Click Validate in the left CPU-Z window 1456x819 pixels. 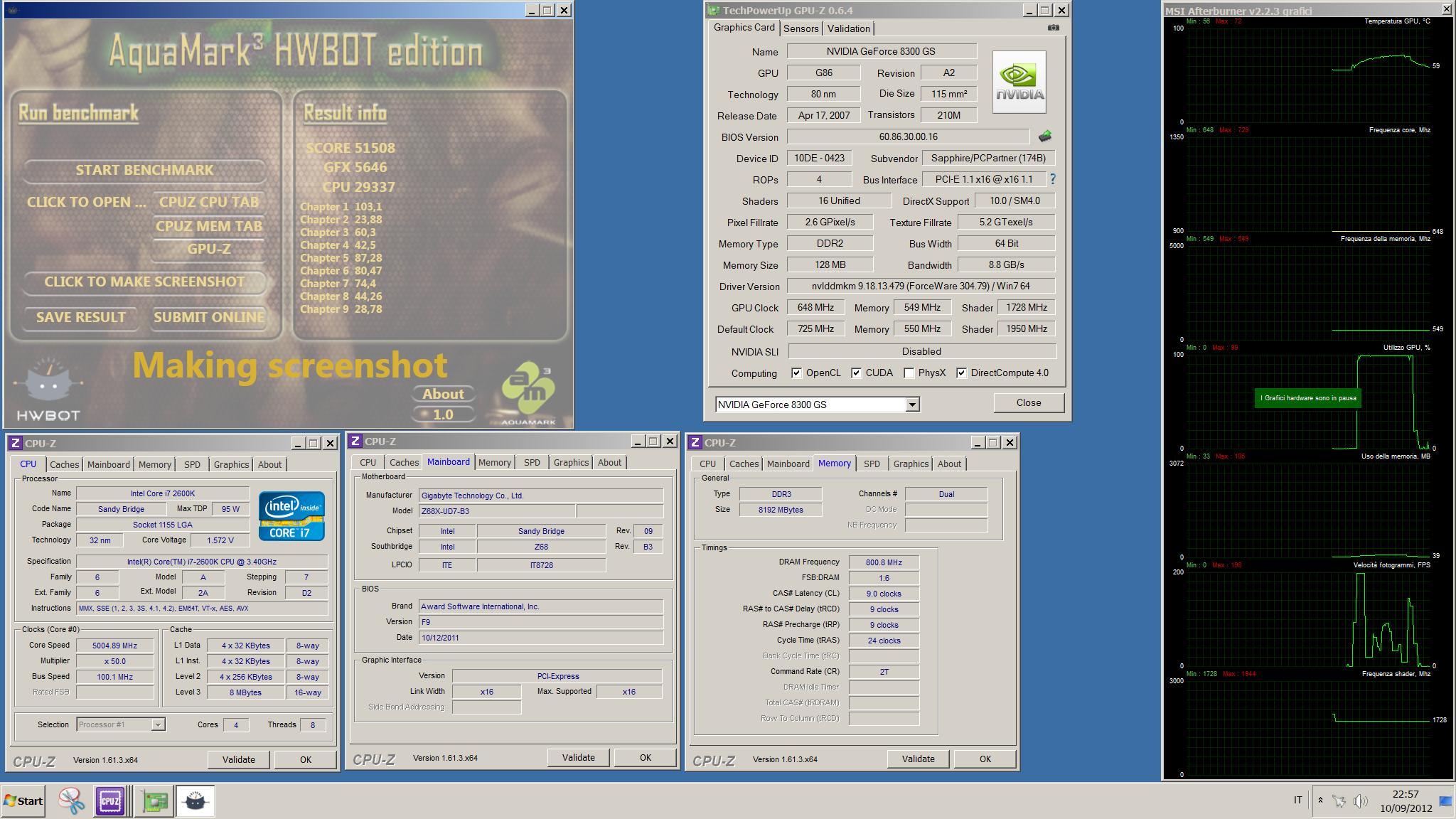tap(238, 759)
